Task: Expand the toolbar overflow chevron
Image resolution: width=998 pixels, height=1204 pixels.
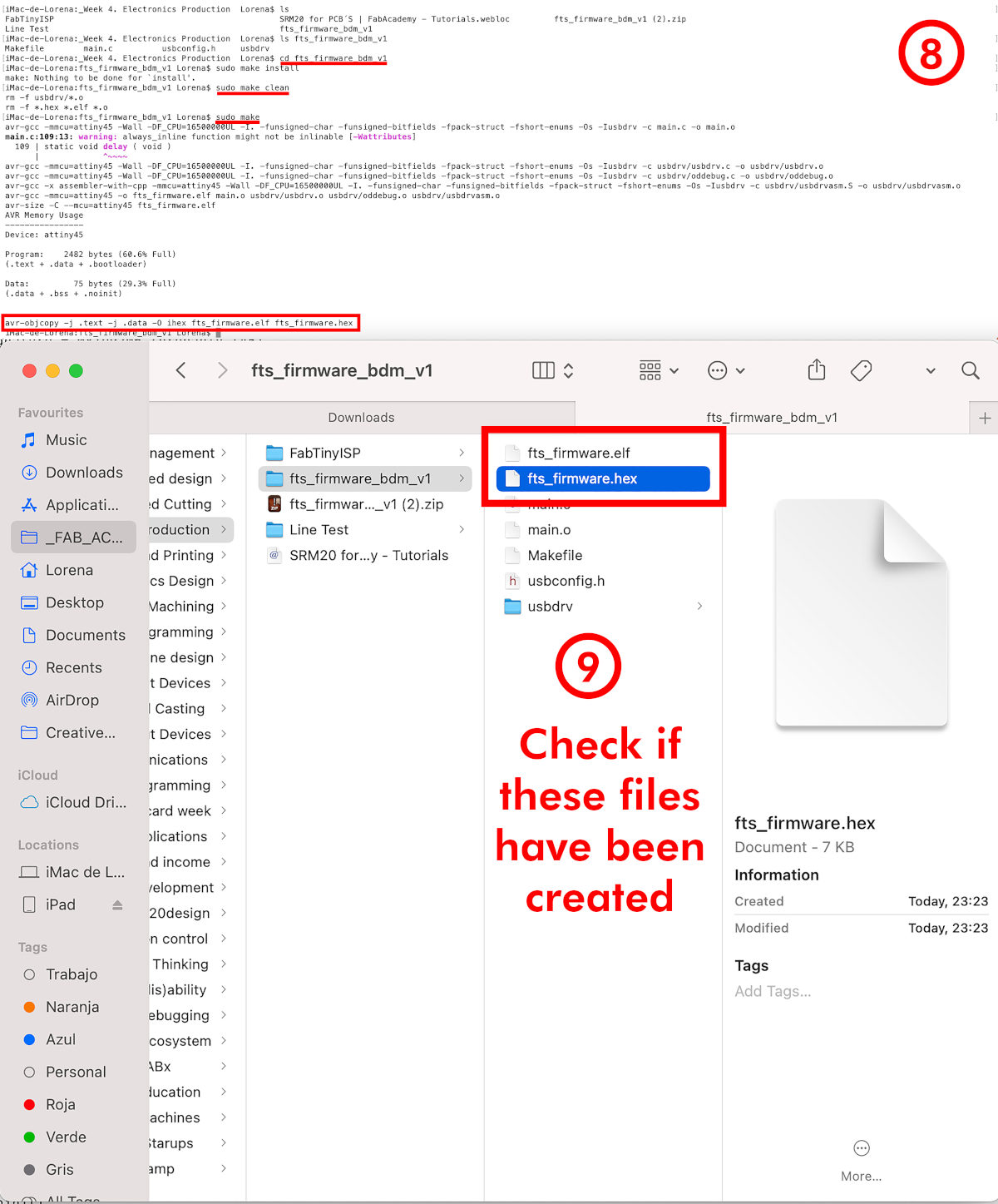Action: tap(931, 371)
